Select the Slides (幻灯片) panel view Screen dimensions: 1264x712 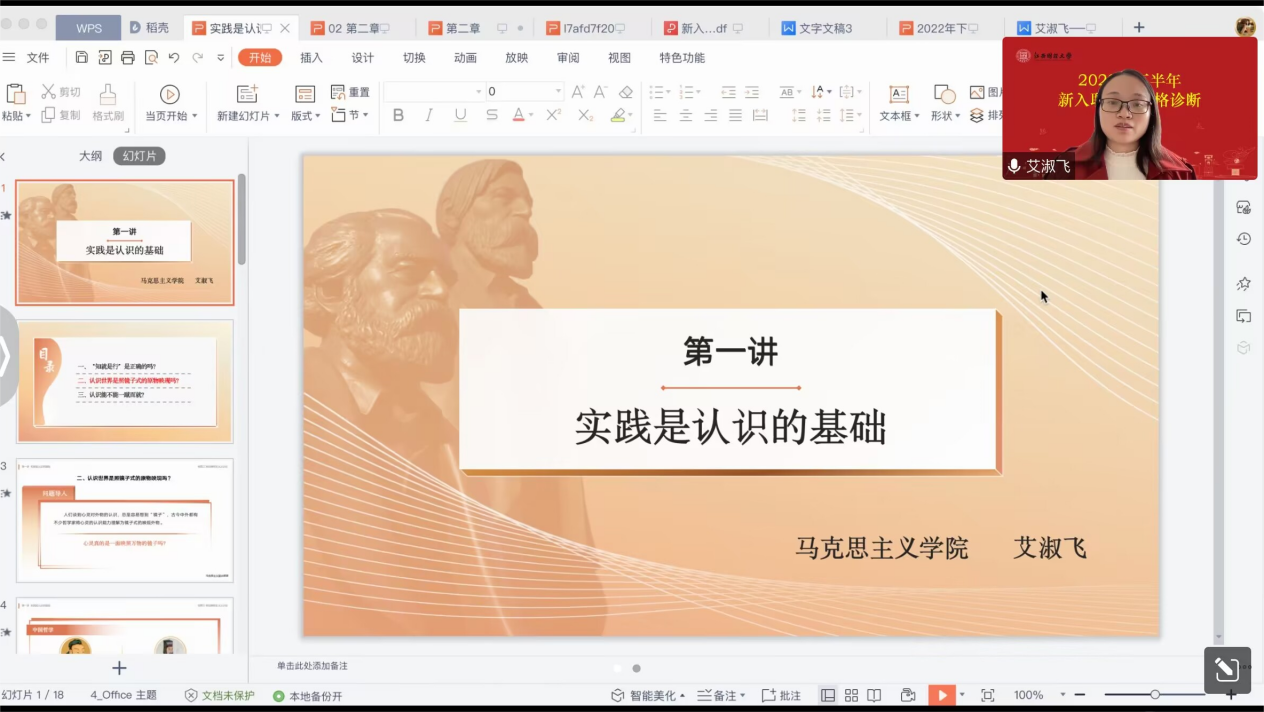click(139, 156)
